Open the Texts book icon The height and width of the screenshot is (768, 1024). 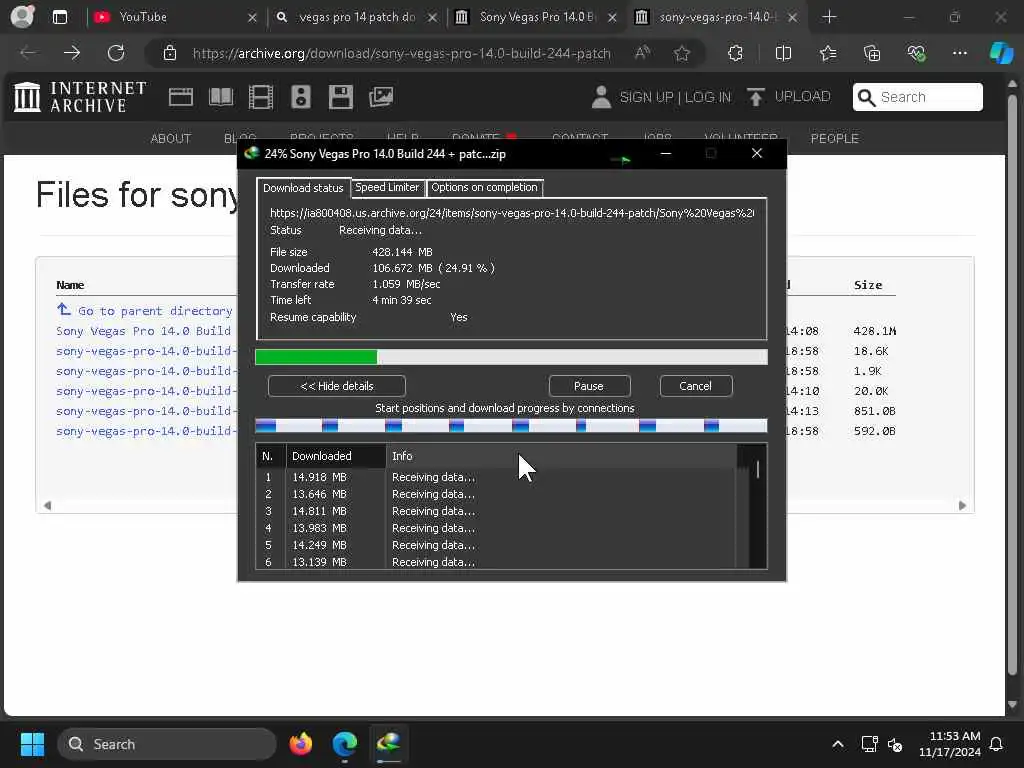pyautogui.click(x=221, y=97)
